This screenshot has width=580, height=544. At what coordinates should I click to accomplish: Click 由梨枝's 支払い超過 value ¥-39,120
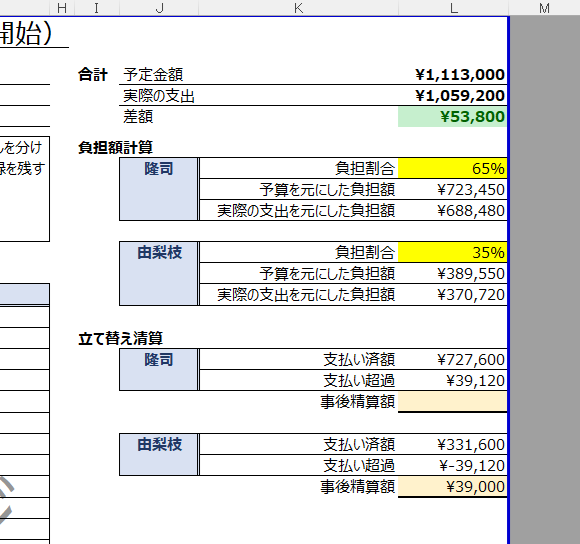click(472, 466)
